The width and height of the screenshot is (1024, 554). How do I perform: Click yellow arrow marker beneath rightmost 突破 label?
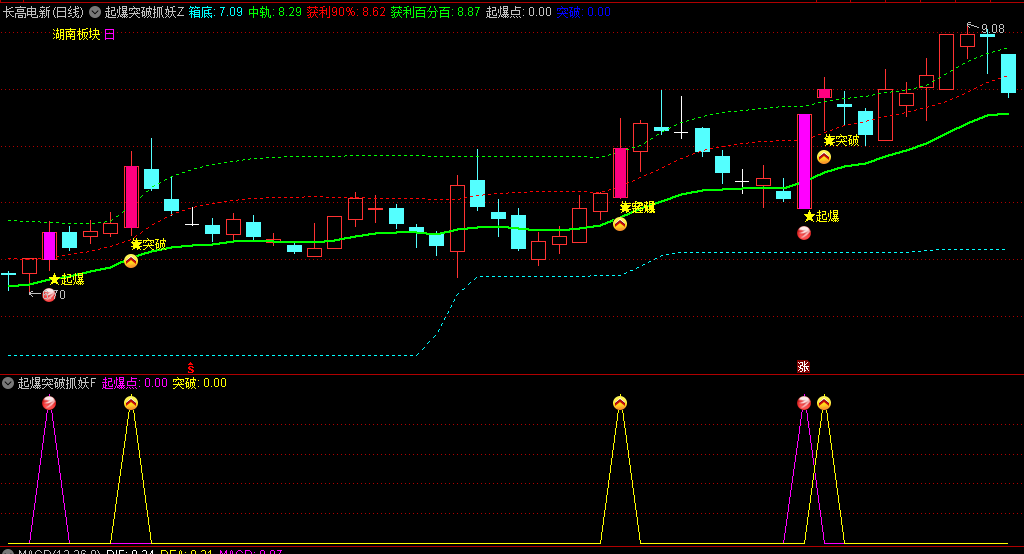(824, 157)
